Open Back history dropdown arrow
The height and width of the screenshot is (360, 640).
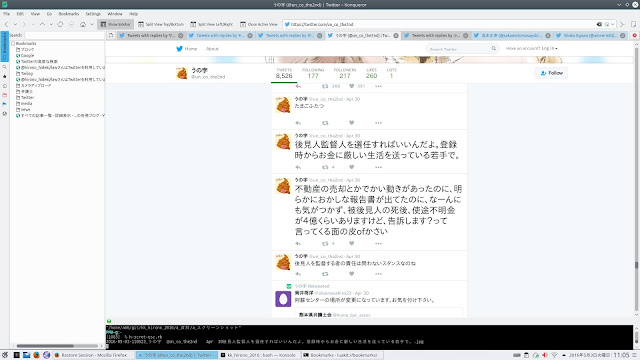[x=15, y=24]
